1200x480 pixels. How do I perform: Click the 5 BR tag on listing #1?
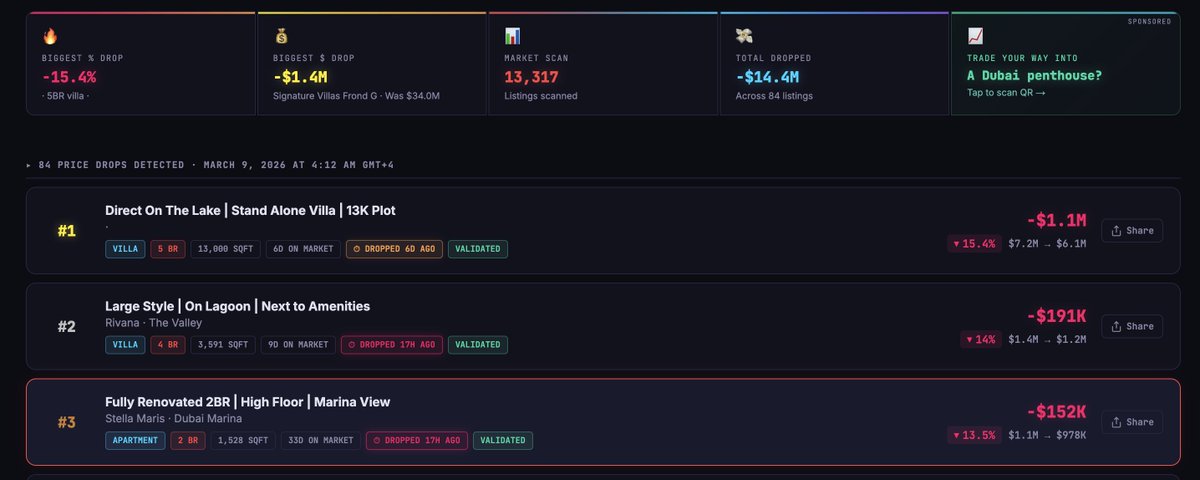(168, 249)
